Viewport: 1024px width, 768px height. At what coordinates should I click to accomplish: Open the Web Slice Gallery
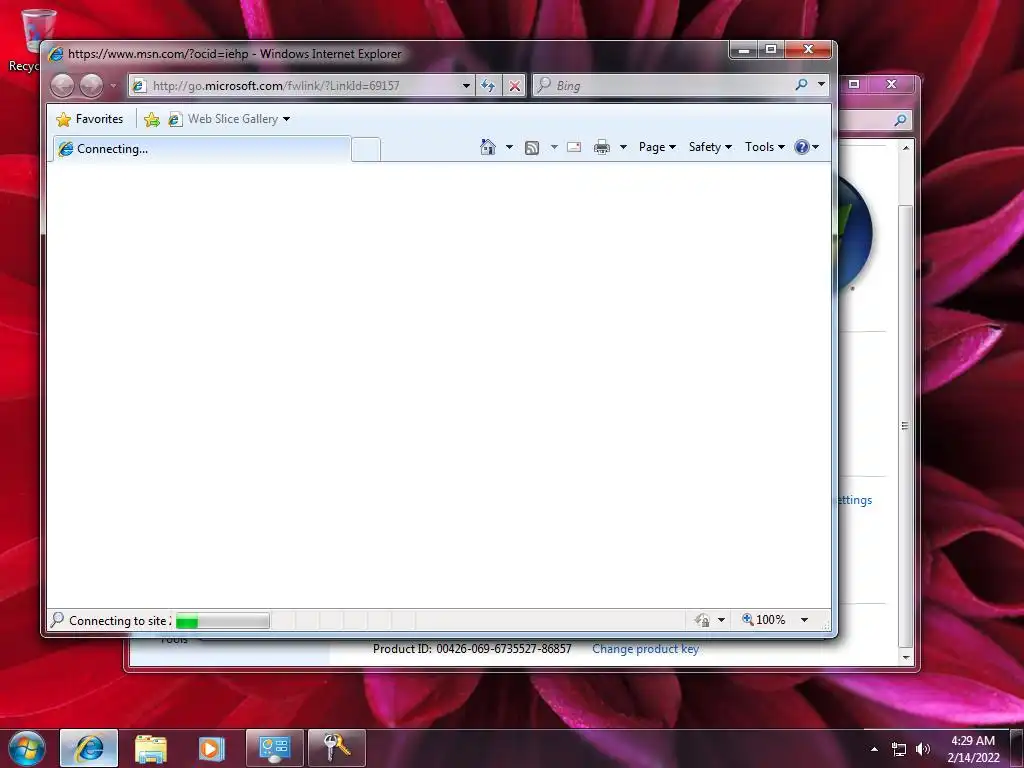[229, 119]
